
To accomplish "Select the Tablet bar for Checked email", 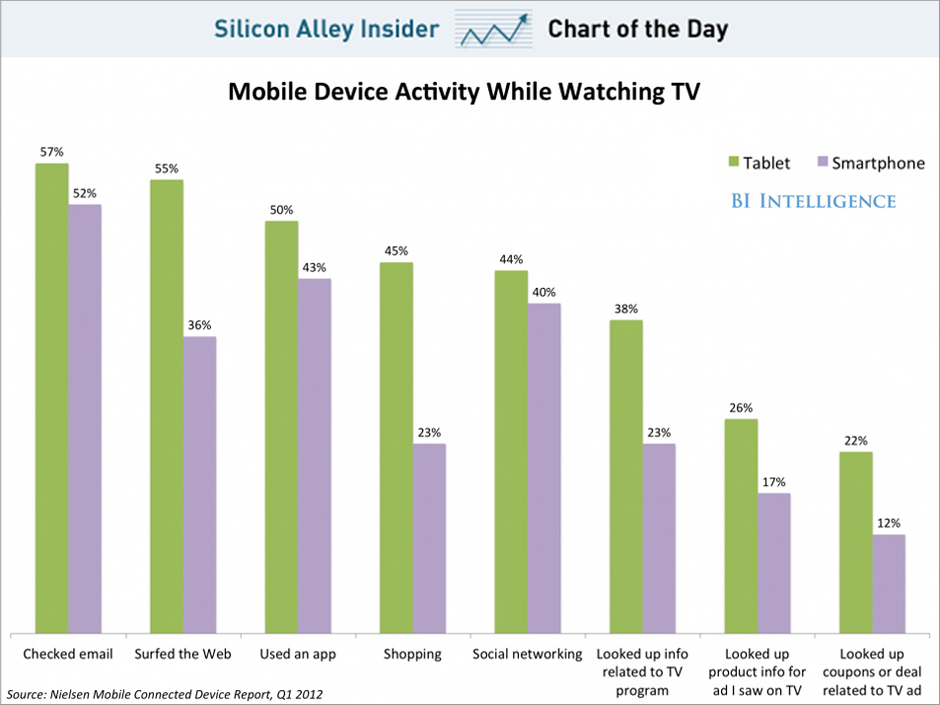I will coord(52,398).
